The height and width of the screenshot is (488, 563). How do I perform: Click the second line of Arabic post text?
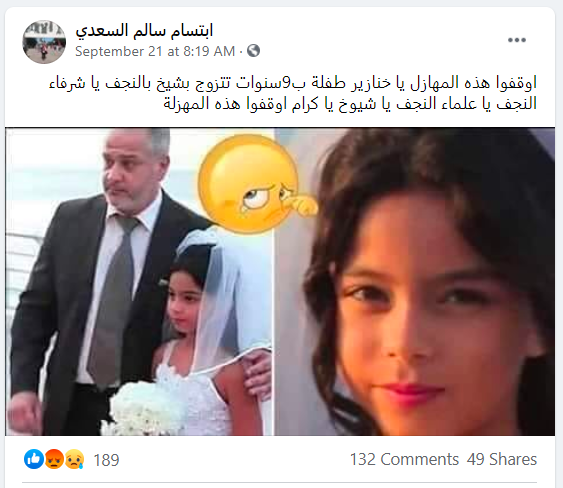click(x=350, y=104)
